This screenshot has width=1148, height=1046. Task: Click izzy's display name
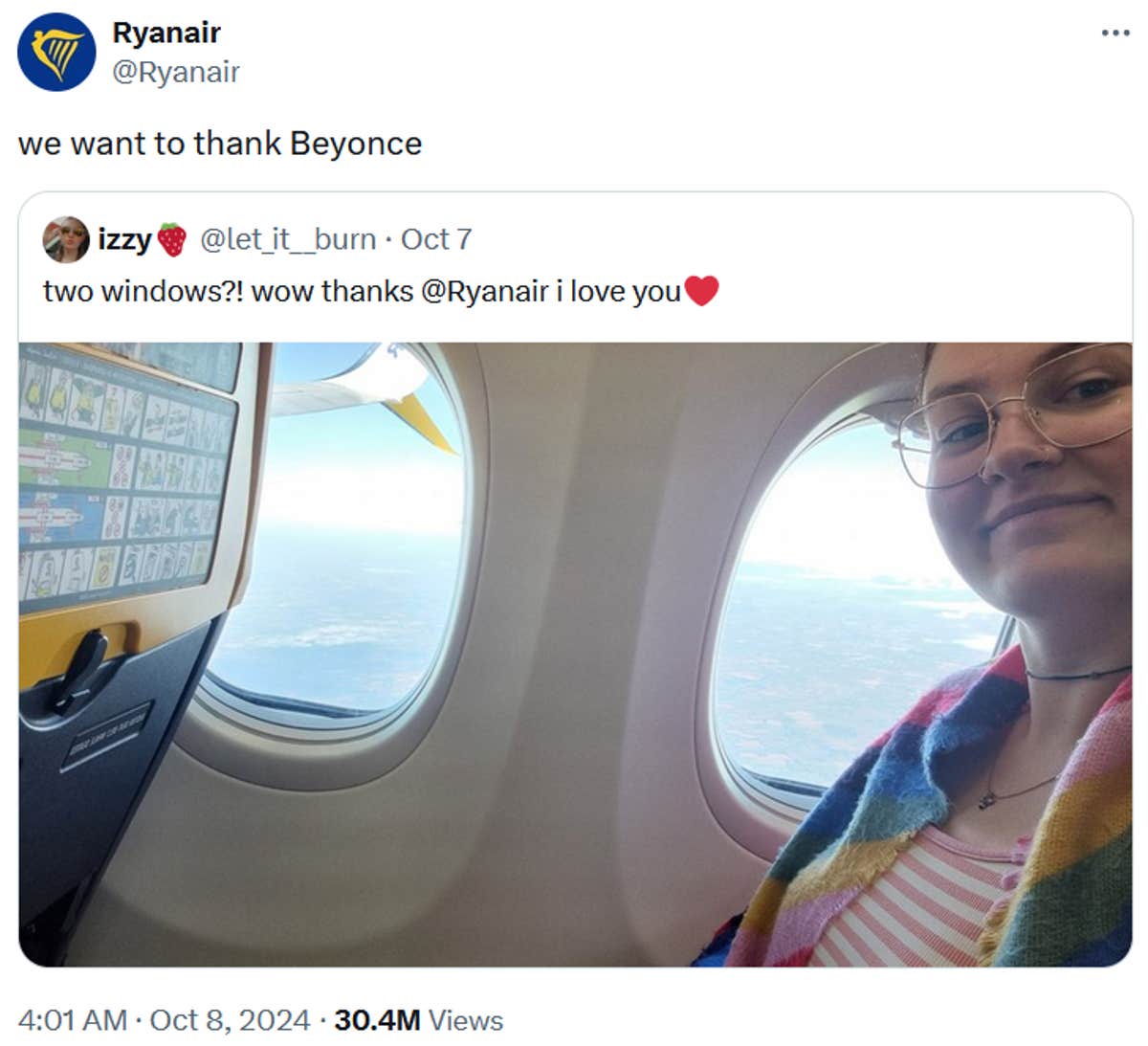coord(125,239)
